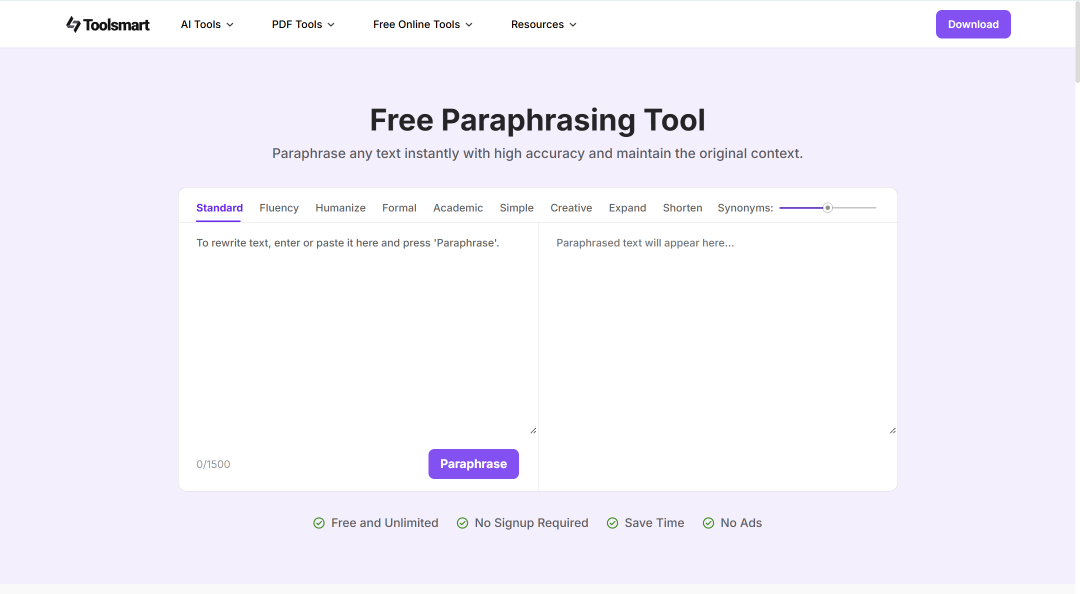Choose the Simple mode tab
Viewport: 1080px width, 594px height.
coord(517,208)
